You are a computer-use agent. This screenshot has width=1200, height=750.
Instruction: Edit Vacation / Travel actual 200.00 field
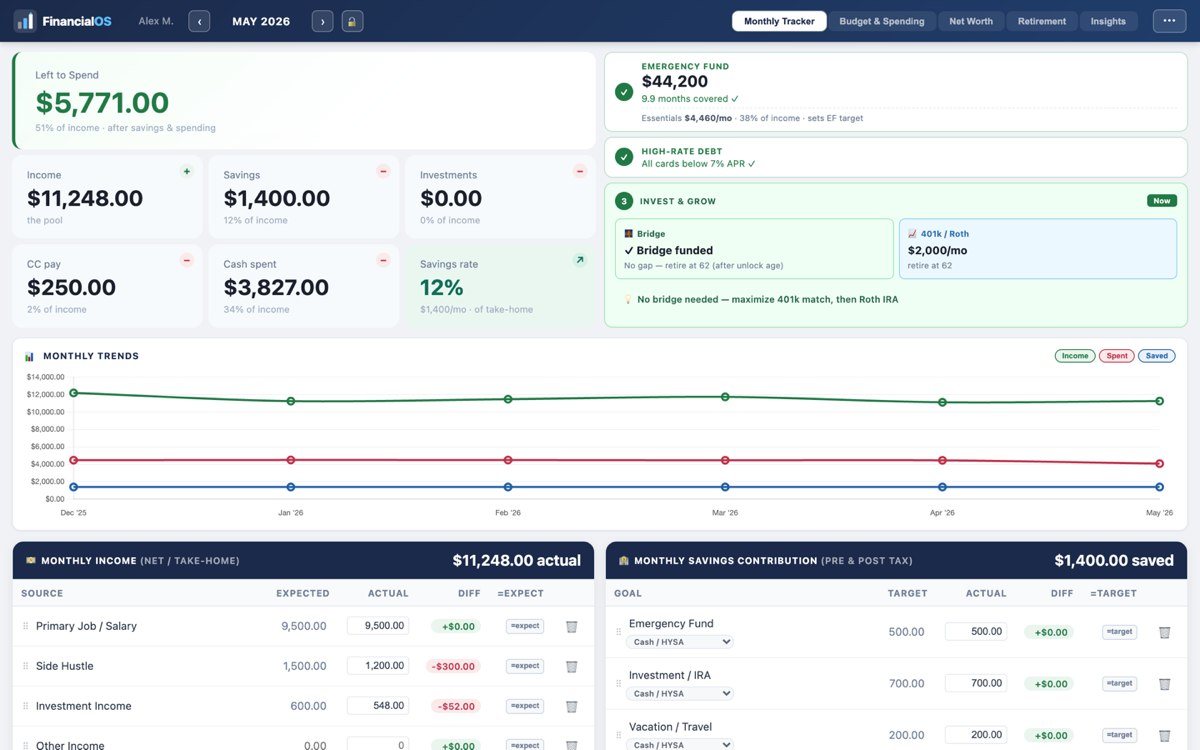click(x=976, y=735)
